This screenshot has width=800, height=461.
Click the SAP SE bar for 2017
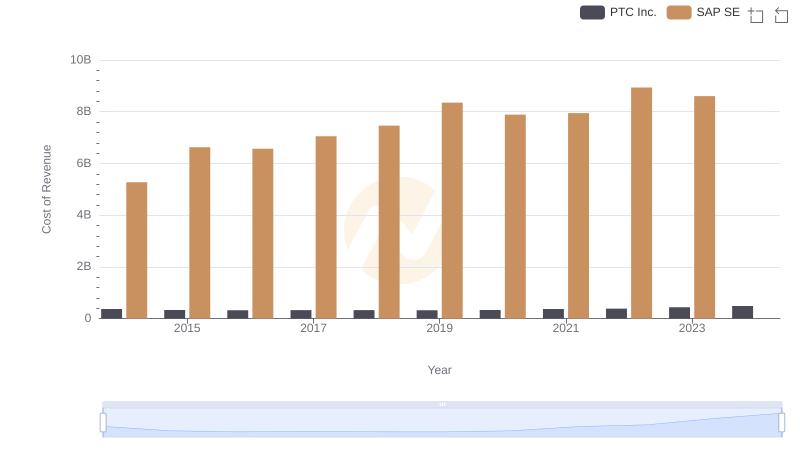326,227
